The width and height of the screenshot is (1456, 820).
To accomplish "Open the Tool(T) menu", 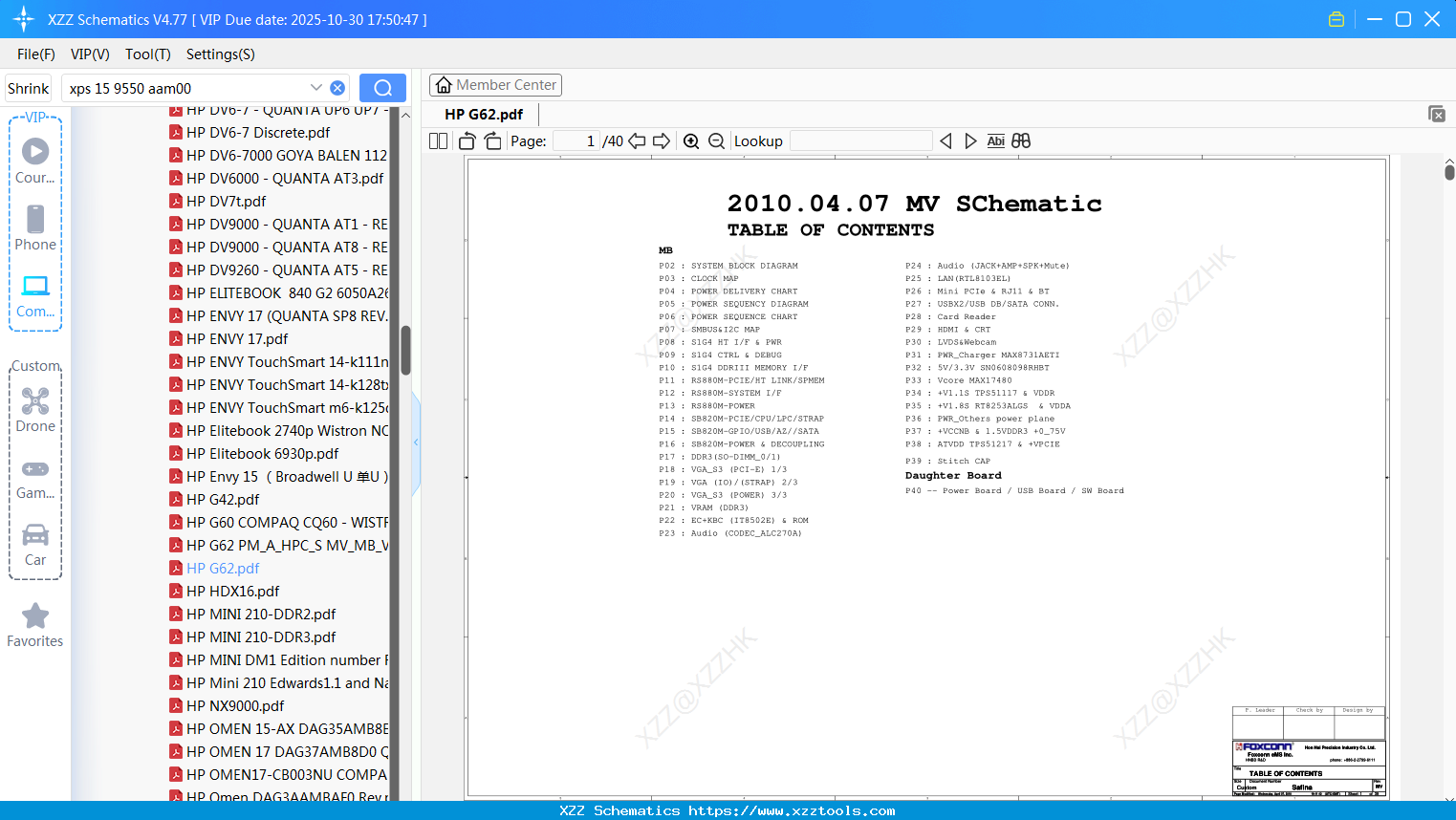I will point(148,54).
